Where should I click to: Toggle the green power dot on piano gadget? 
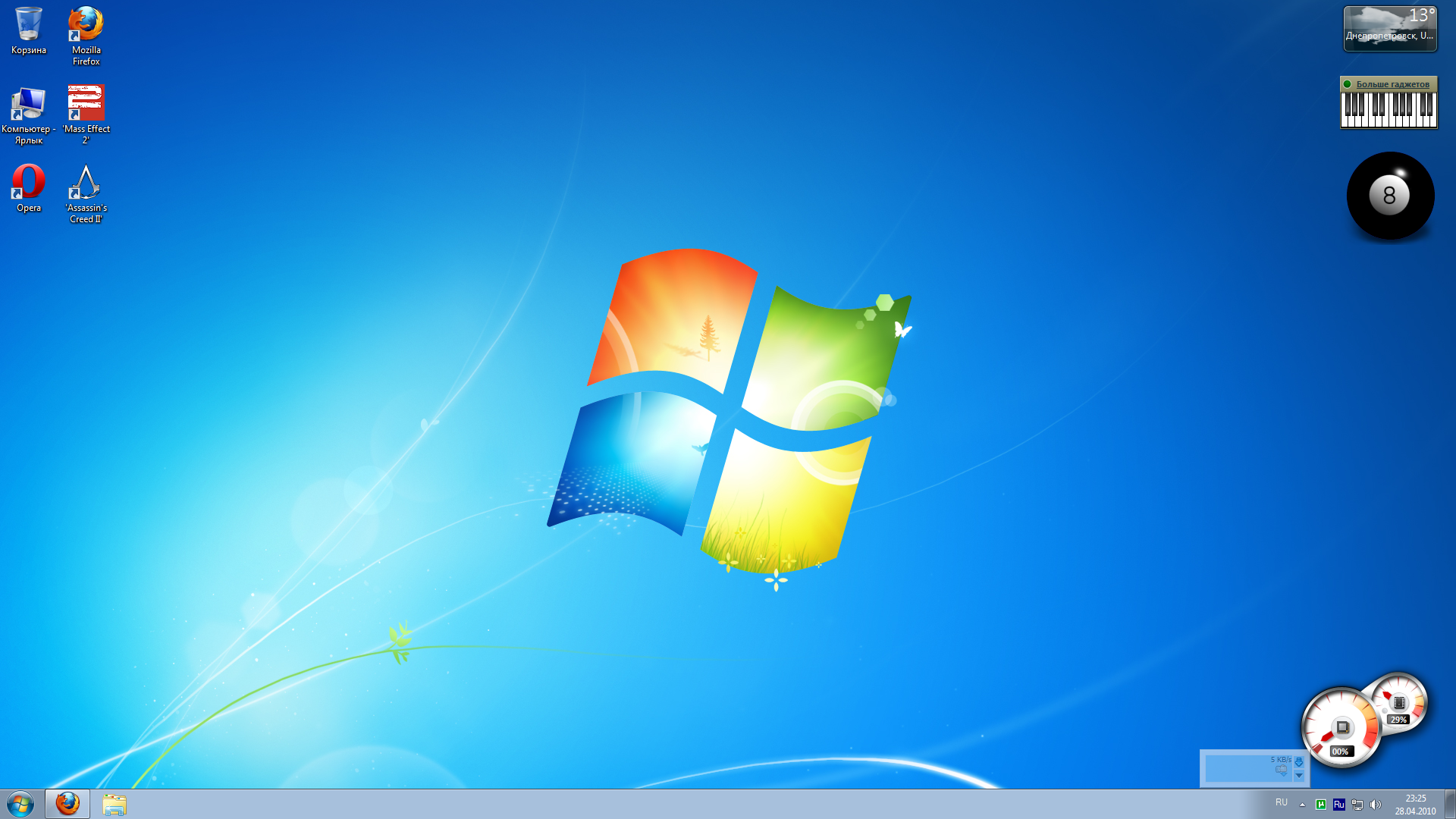1348,84
